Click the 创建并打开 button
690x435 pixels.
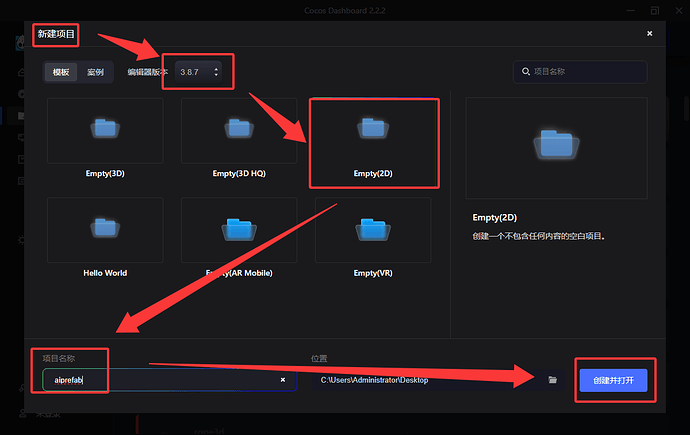pos(613,380)
